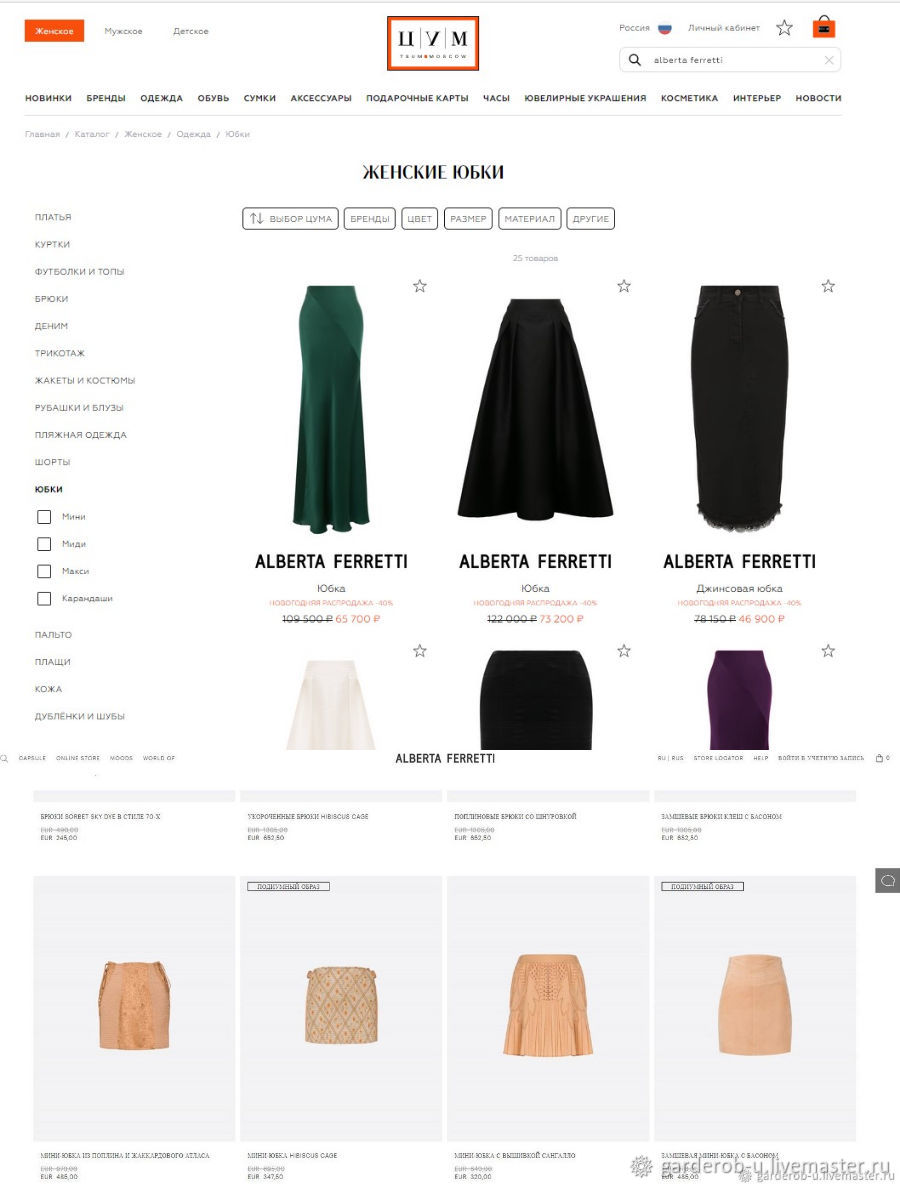Image resolution: width=900 pixels, height=1184 pixels.
Task: Open the black A-line skirt product image
Action: (535, 409)
